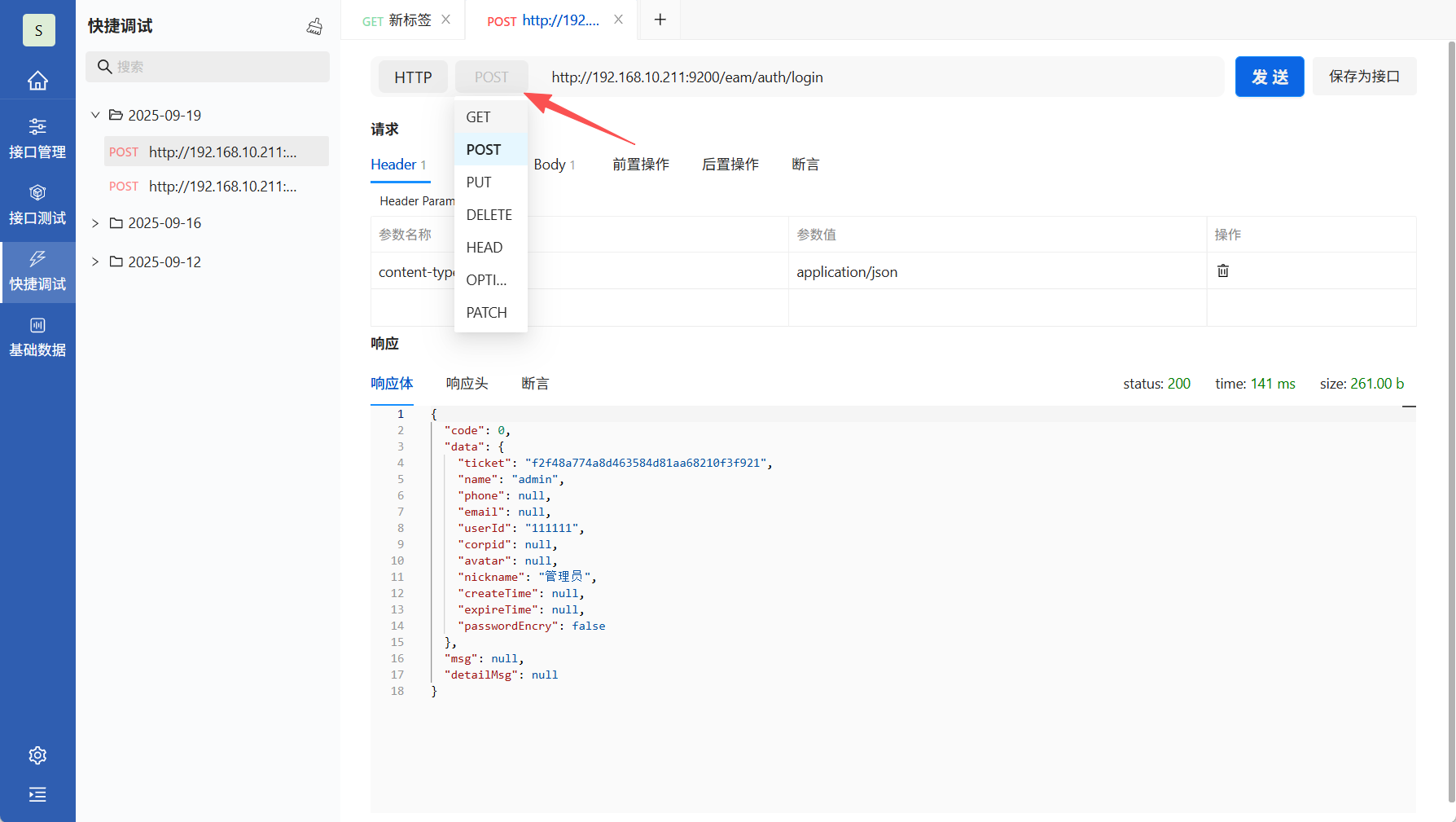
Task: Collapse the sidebar menu icon at bottom
Action: pyautogui.click(x=37, y=794)
